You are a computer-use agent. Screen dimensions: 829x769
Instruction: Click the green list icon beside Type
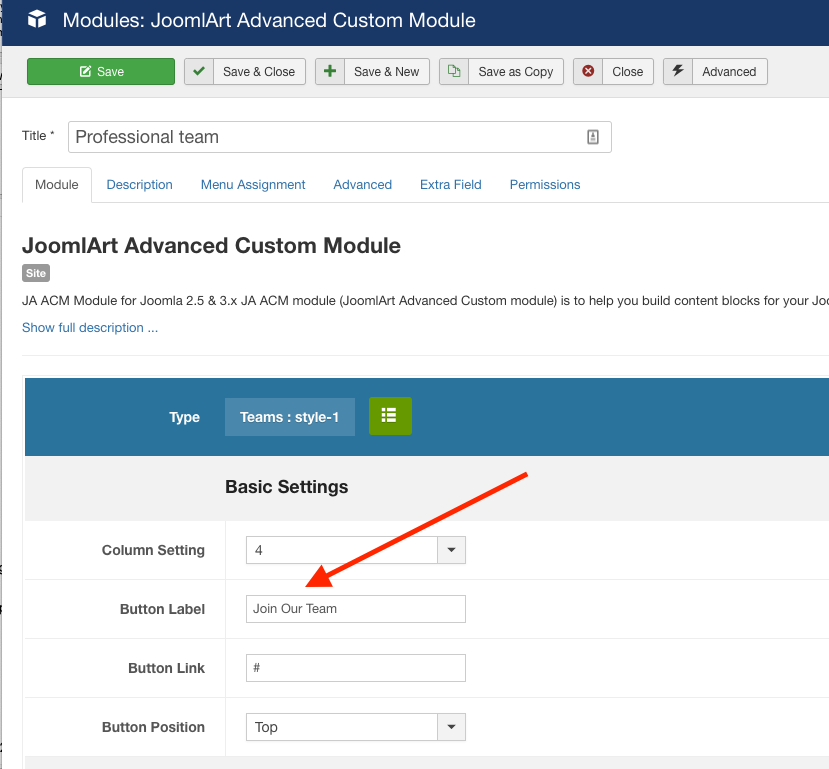click(x=390, y=417)
